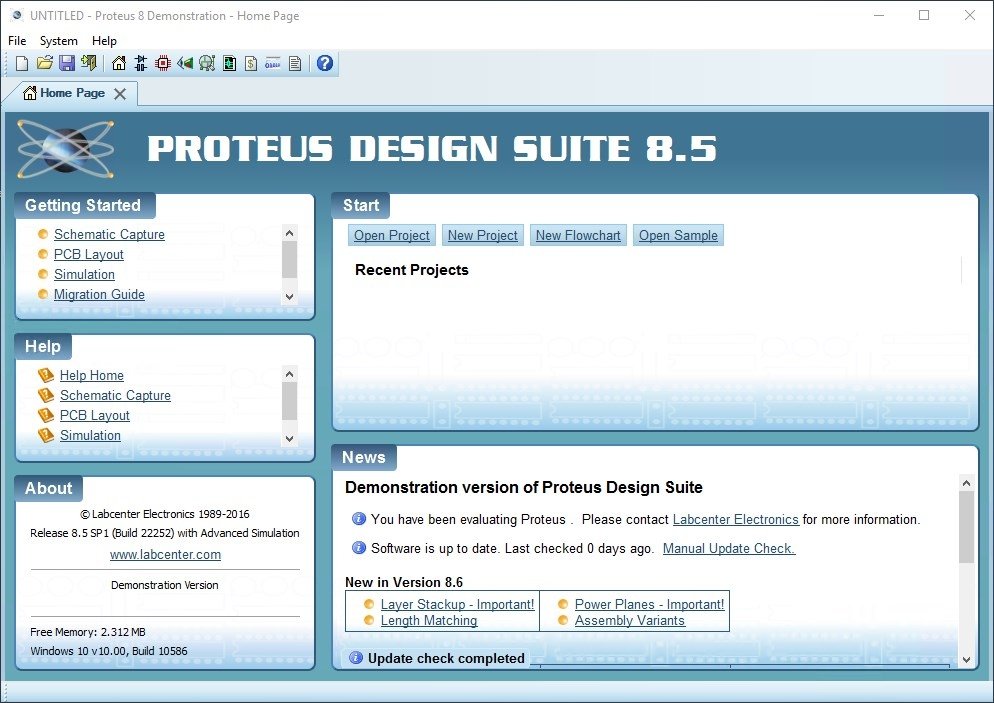
Task: Click the book icon beside Help PCB Layout
Action: (46, 415)
